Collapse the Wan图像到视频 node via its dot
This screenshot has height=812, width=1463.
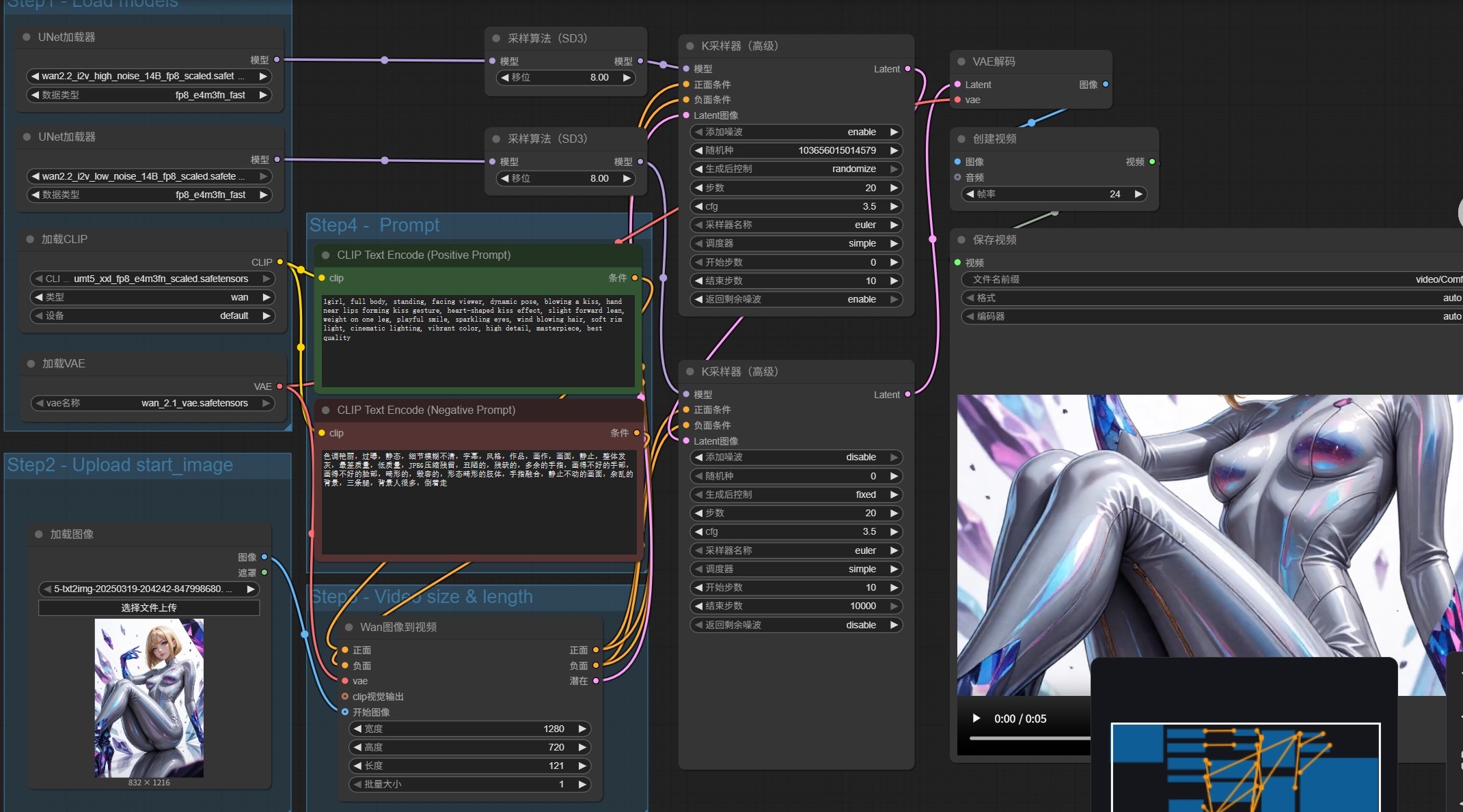349,627
